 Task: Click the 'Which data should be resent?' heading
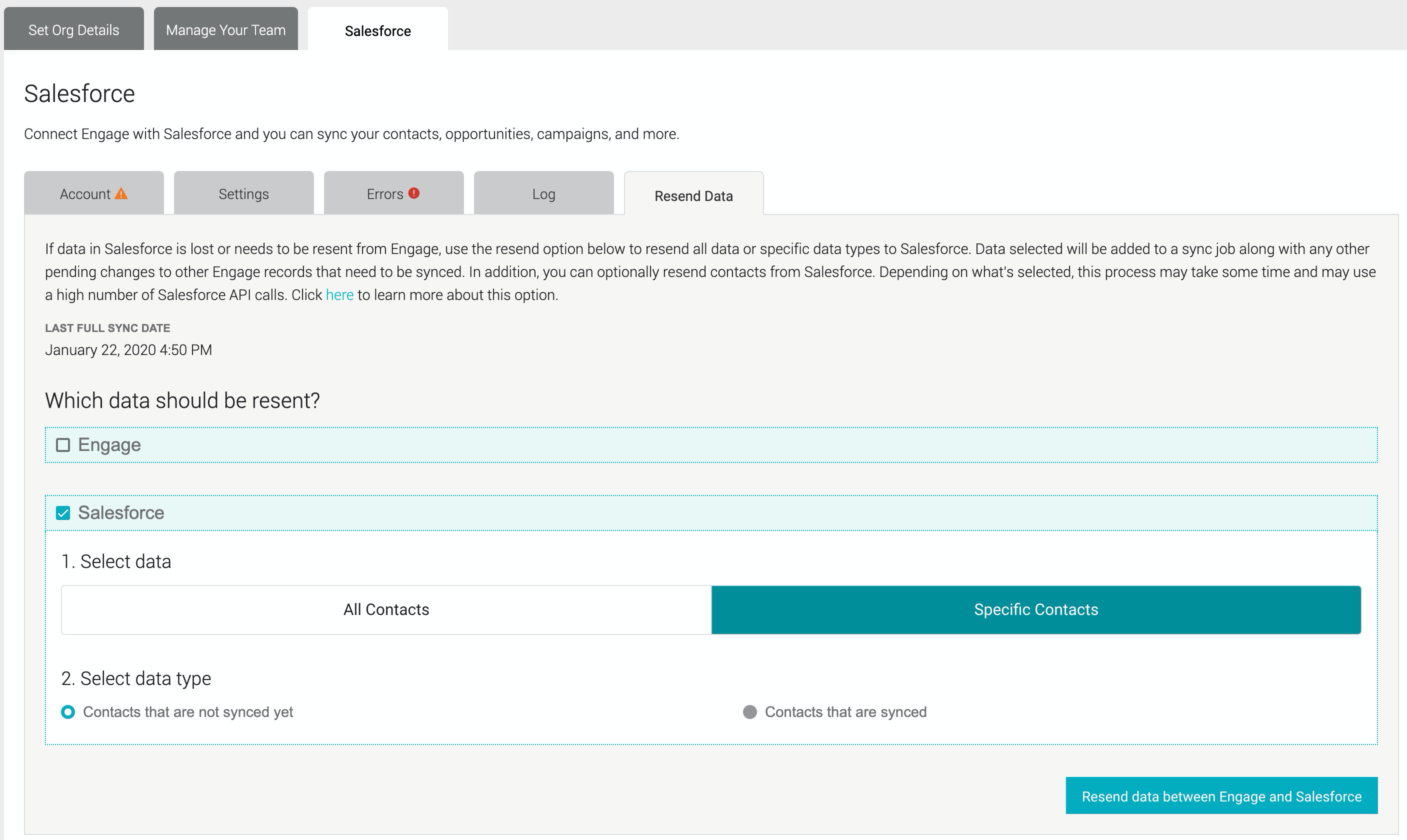(x=182, y=401)
